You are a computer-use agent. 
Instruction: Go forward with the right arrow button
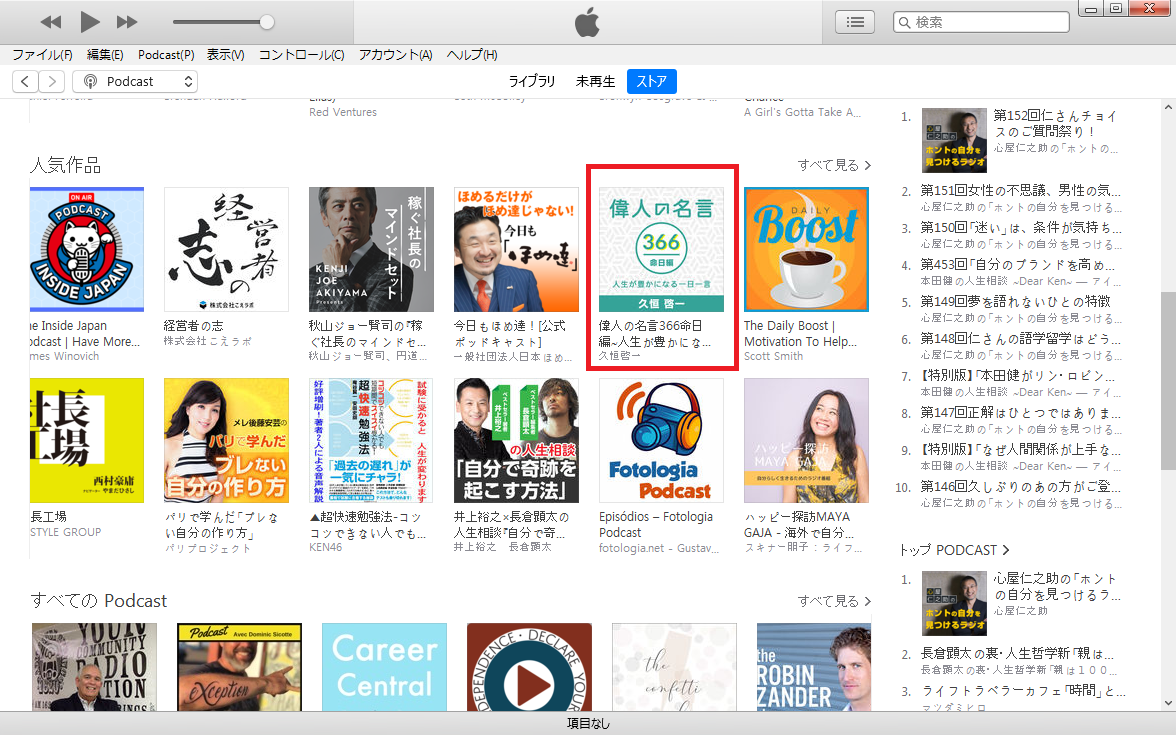[51, 81]
